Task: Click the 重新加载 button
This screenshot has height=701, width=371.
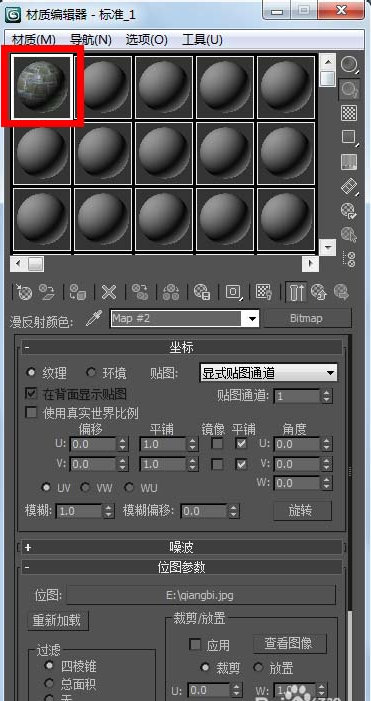Action: click(x=57, y=621)
